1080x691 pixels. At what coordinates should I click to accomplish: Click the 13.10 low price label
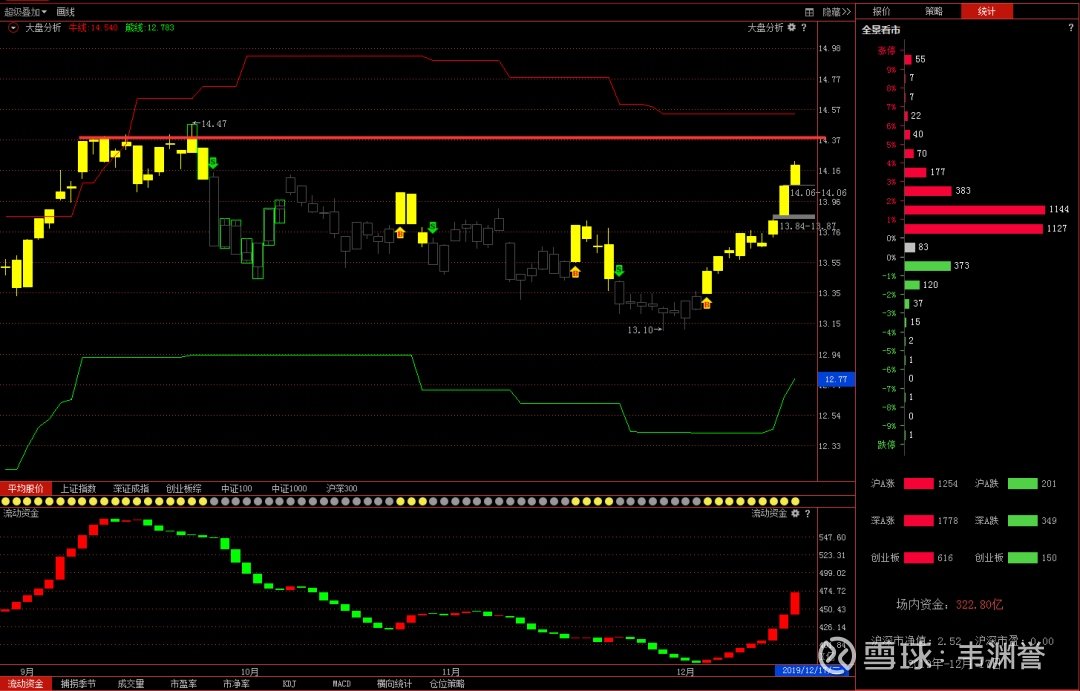click(x=640, y=330)
